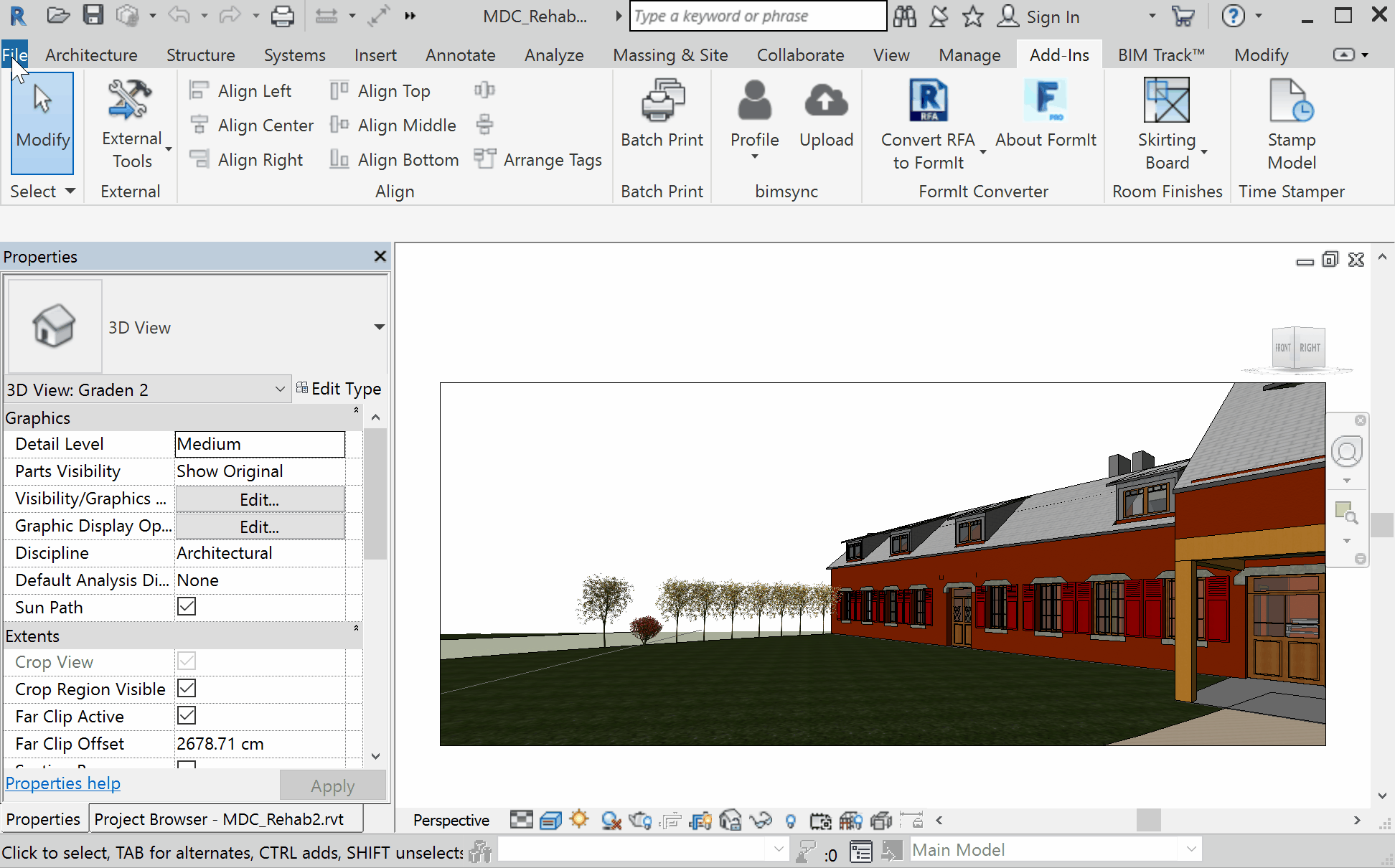Open the File menu tab
The width and height of the screenshot is (1395, 868).
coord(14,55)
